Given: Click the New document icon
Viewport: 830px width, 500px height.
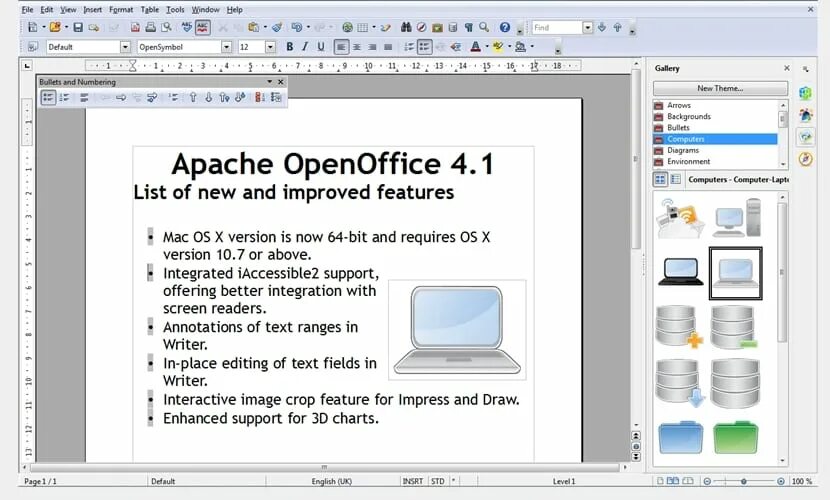Looking at the screenshot, I should click(x=33, y=28).
